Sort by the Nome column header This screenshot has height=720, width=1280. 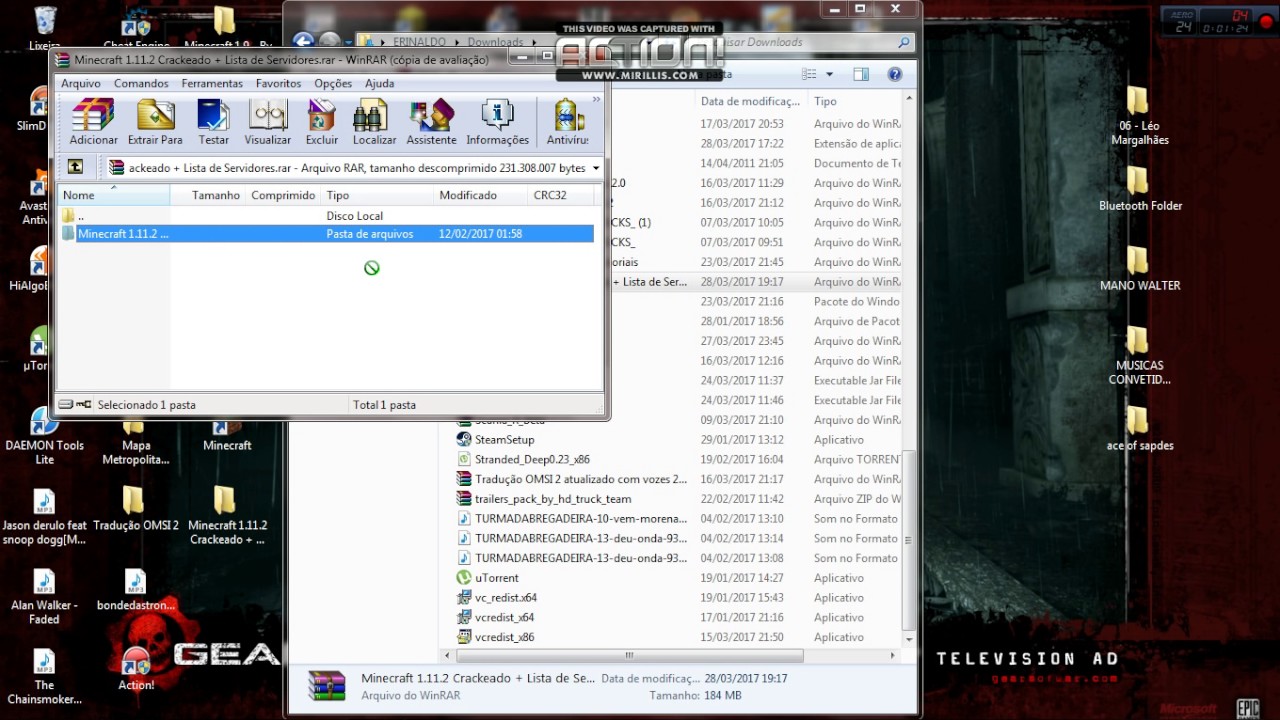tap(114, 195)
